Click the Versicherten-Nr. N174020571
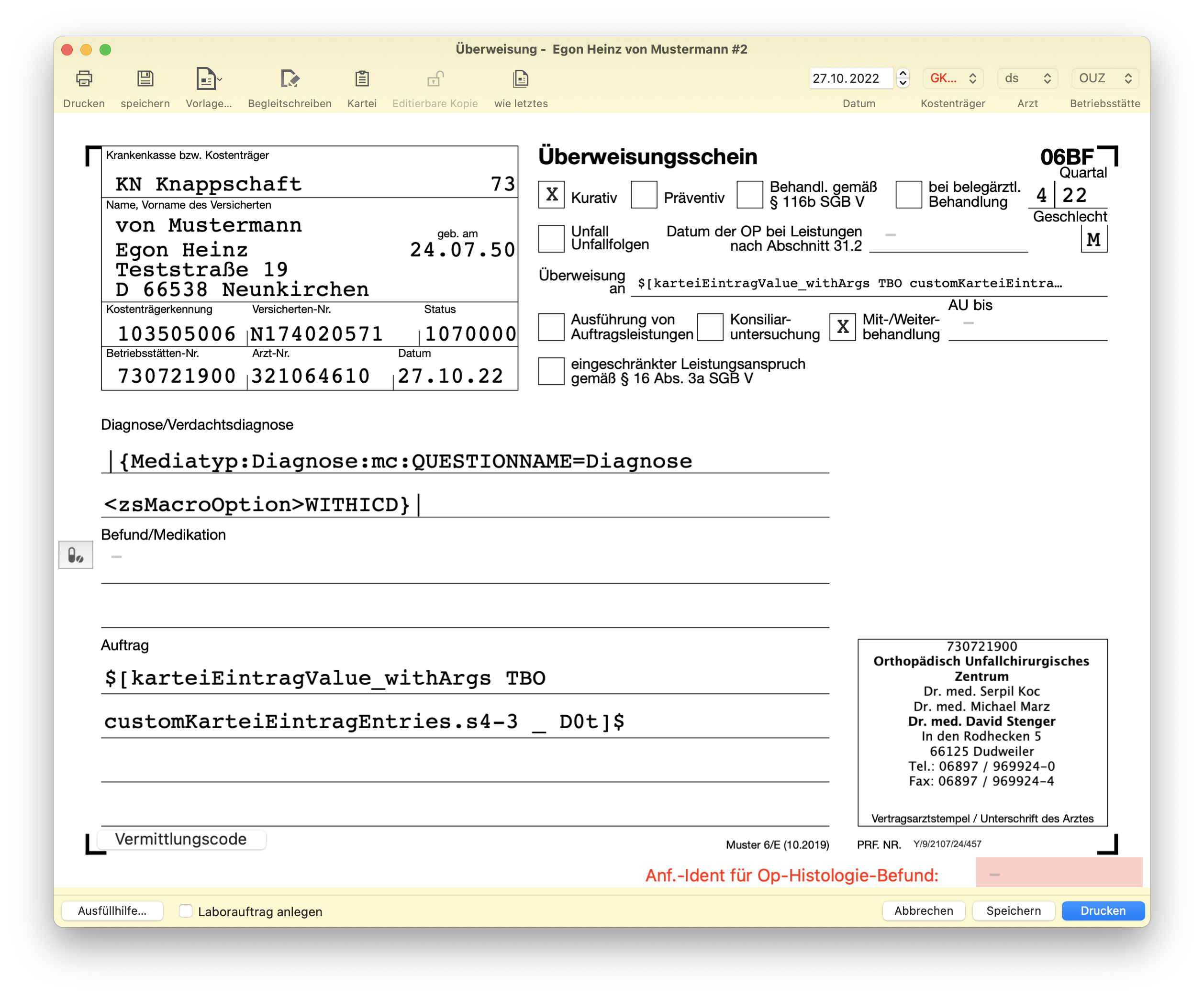Viewport: 1204px width, 998px height. (x=317, y=333)
